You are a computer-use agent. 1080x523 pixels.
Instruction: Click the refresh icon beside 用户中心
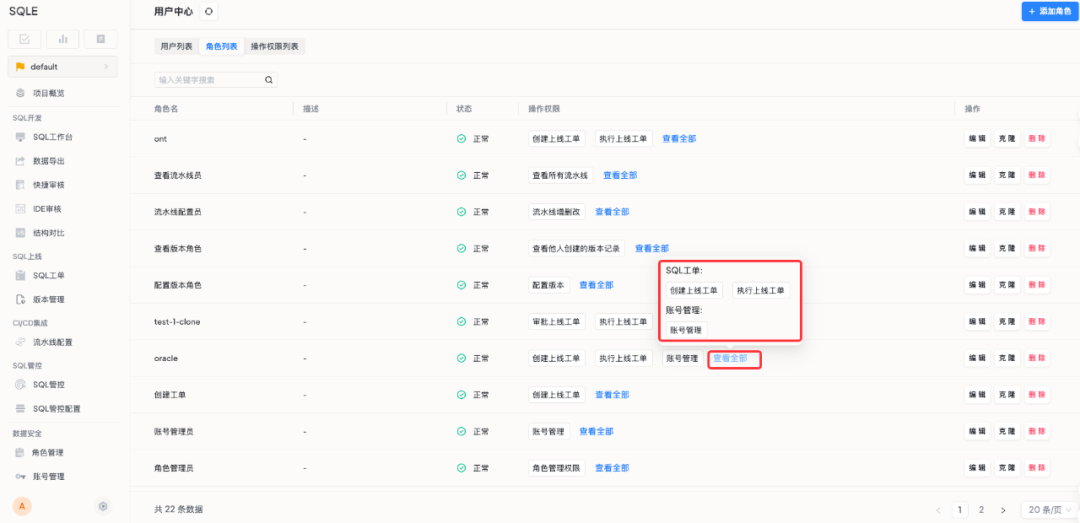pos(208,12)
